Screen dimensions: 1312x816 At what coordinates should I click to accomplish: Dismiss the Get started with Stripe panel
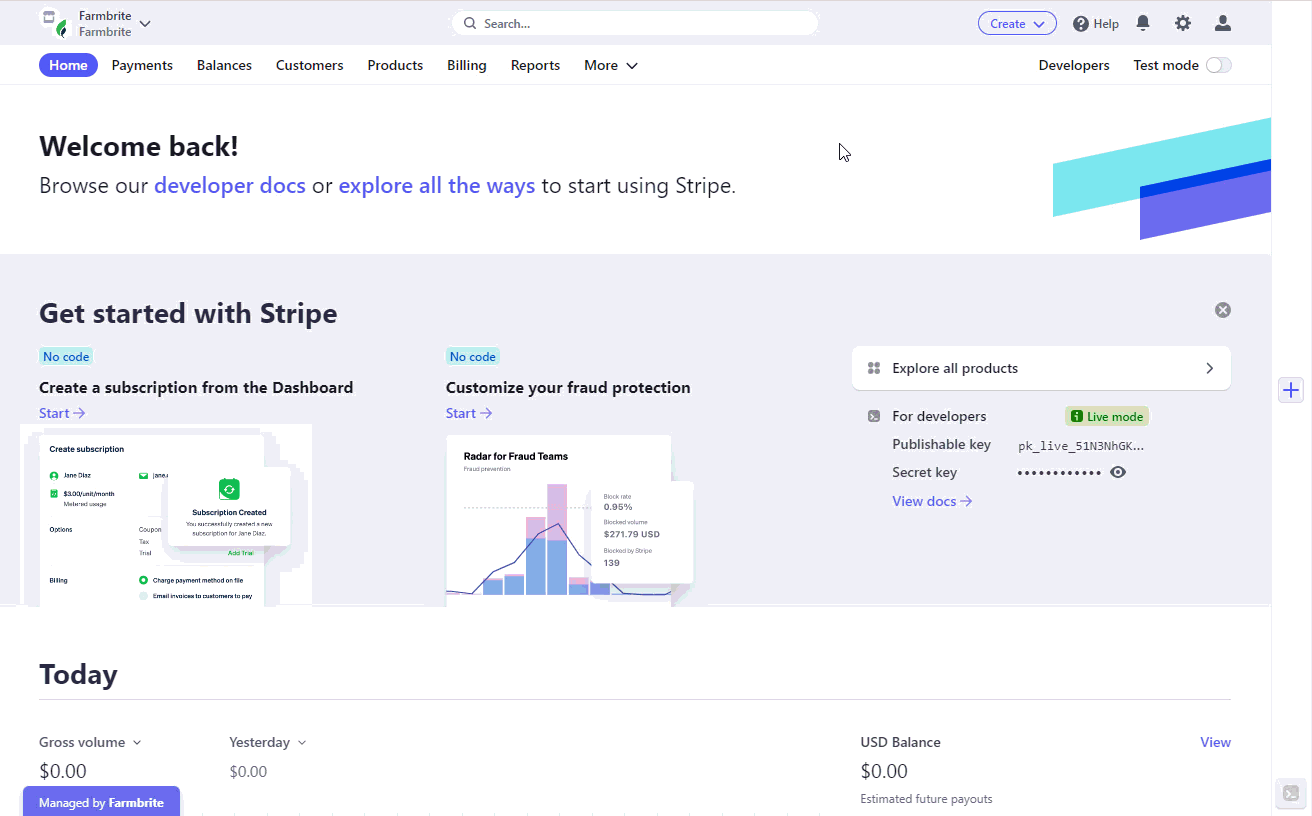click(x=1222, y=310)
